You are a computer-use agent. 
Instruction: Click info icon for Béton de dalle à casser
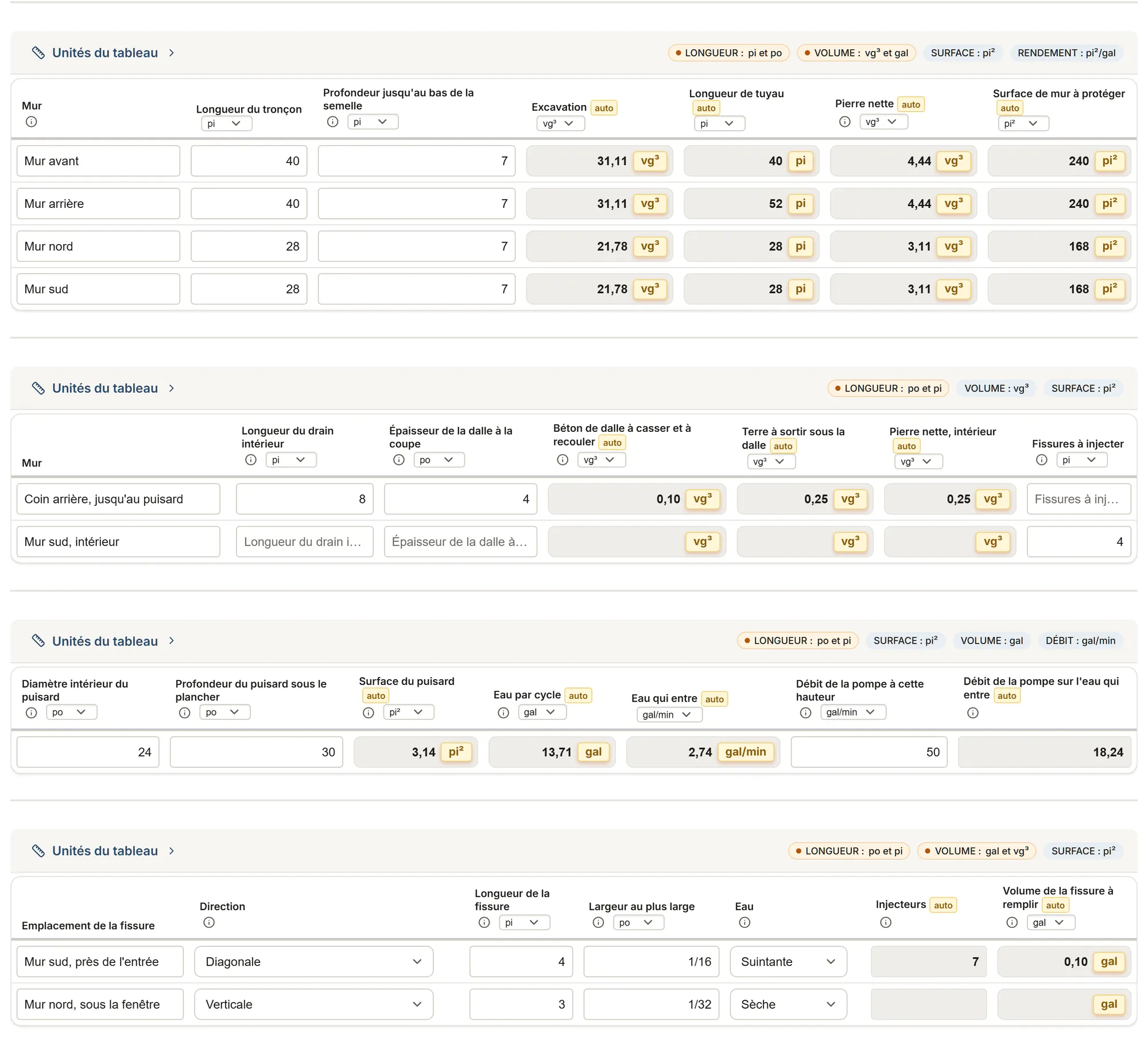click(x=563, y=460)
